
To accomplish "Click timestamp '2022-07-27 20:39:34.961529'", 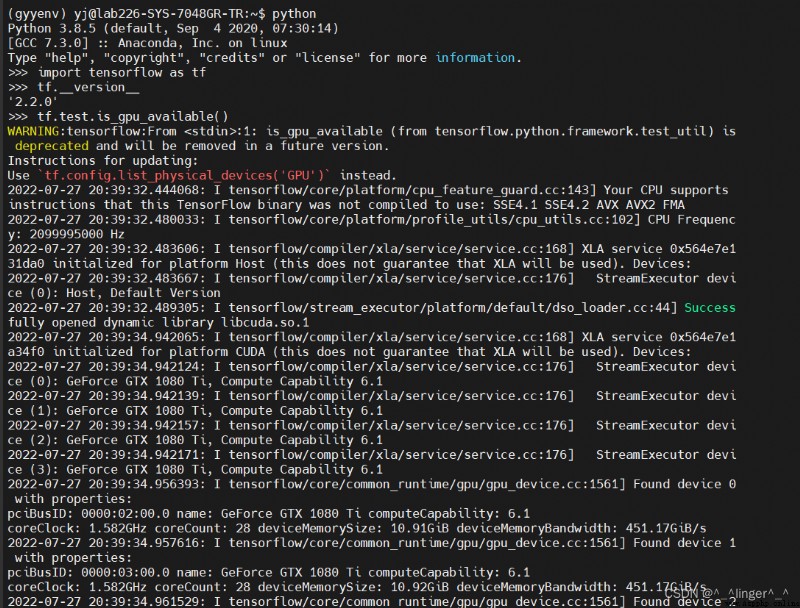I will click(103, 602).
